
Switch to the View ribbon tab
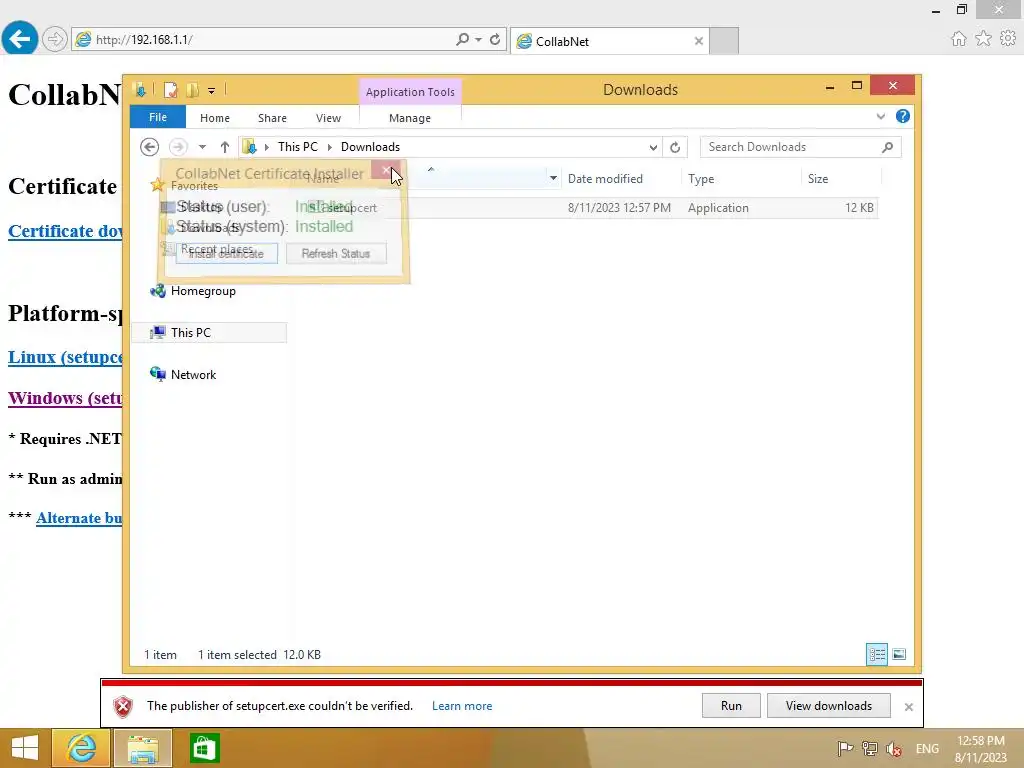point(328,118)
